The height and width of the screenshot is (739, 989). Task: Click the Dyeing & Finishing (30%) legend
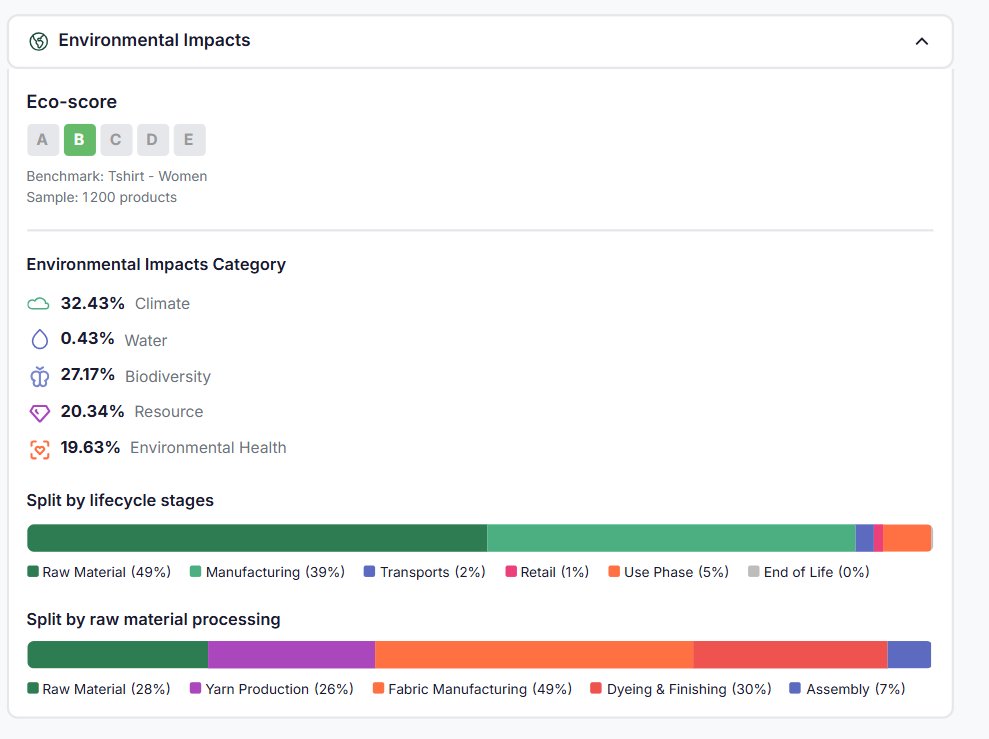[680, 689]
